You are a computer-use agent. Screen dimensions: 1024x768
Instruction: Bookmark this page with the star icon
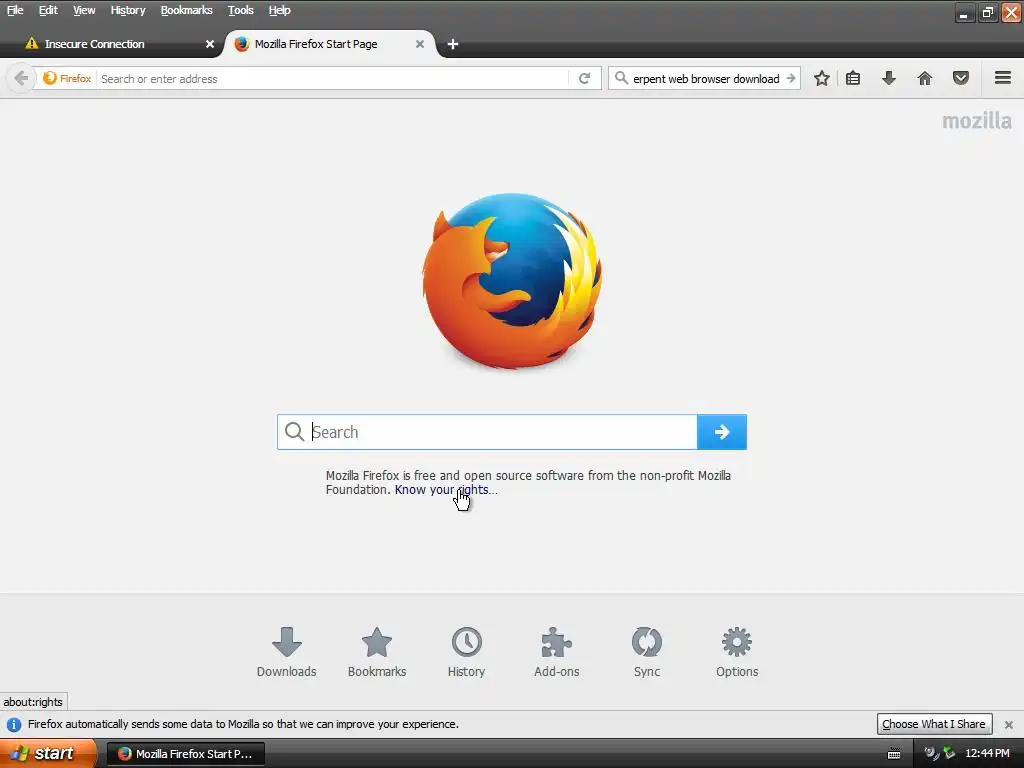[822, 78]
